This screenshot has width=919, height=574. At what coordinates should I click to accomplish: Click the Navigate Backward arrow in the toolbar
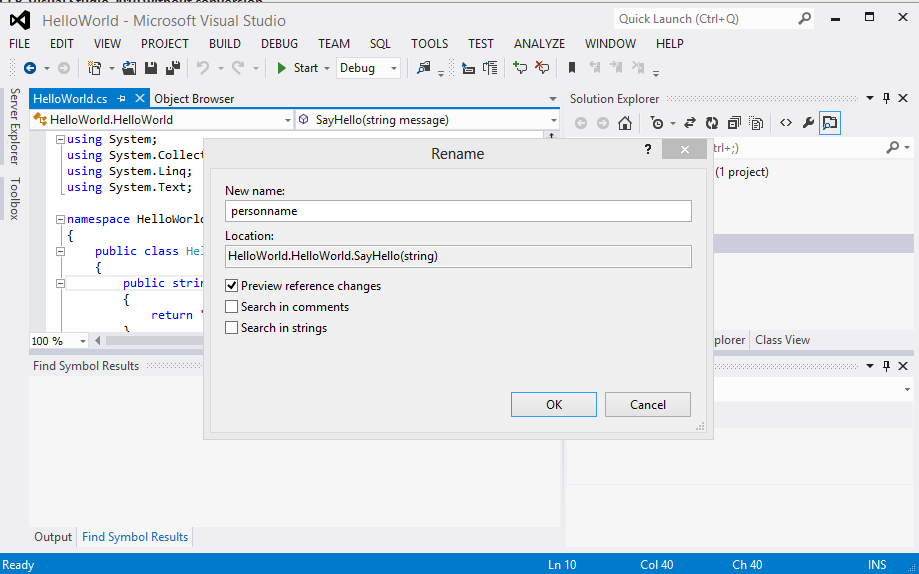pos(30,68)
